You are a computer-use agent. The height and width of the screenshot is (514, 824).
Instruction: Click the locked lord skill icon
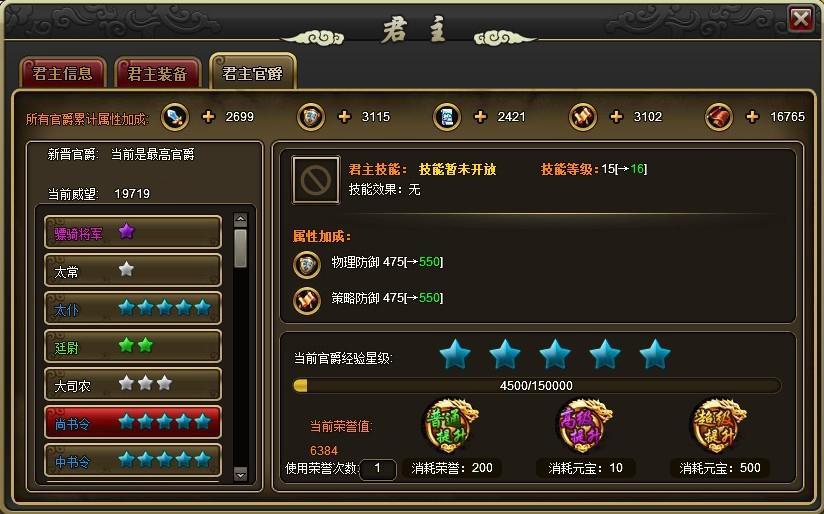[x=316, y=180]
